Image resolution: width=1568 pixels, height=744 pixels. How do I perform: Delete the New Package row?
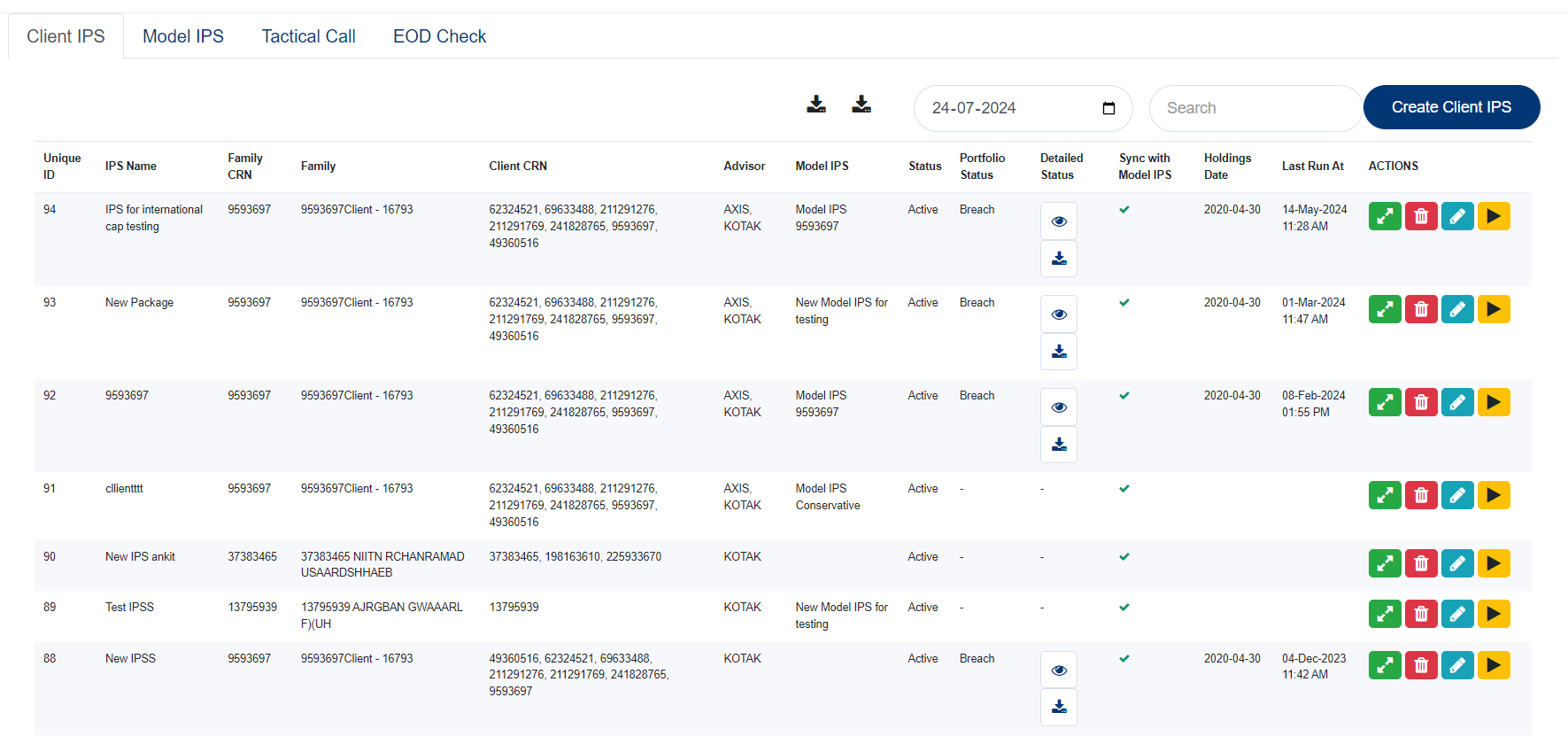point(1421,309)
